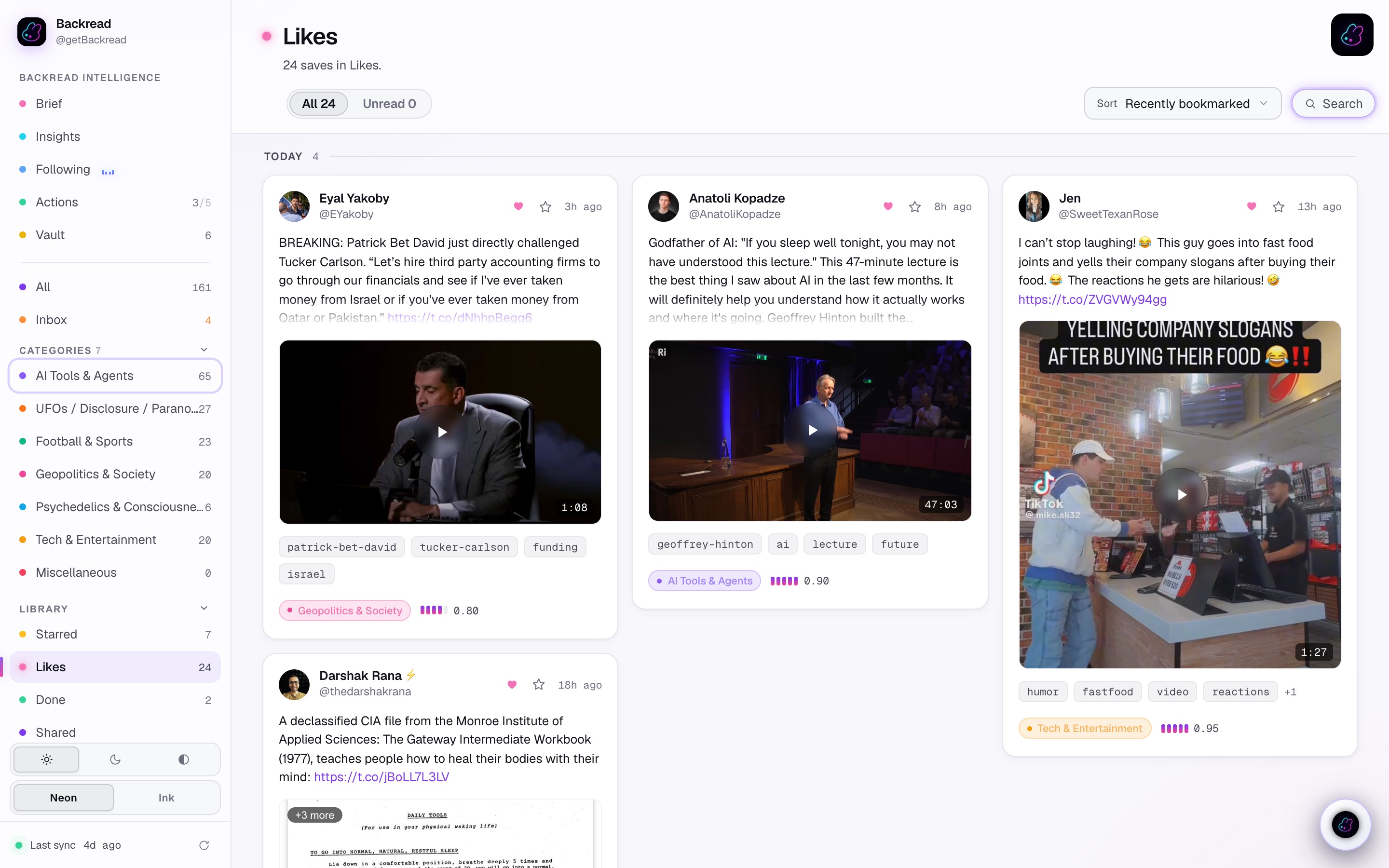Collapse the Library section chevron

coord(204,608)
